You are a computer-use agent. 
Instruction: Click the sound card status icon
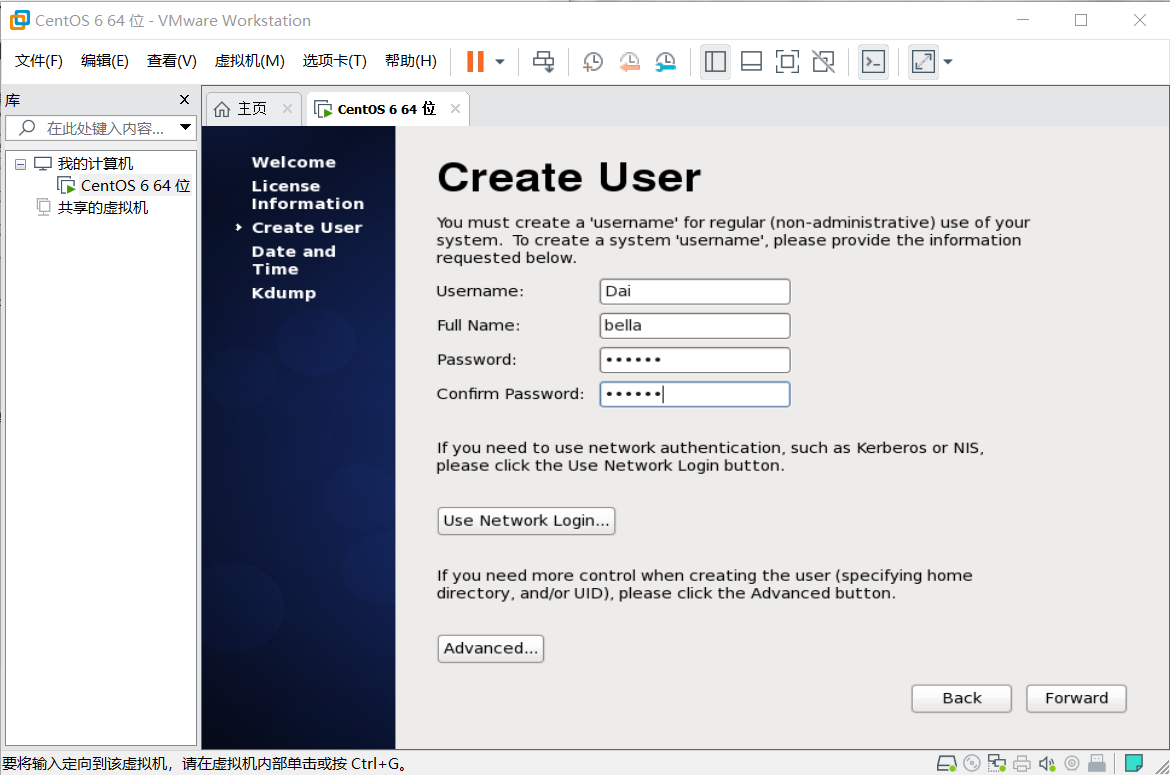coord(1047,763)
